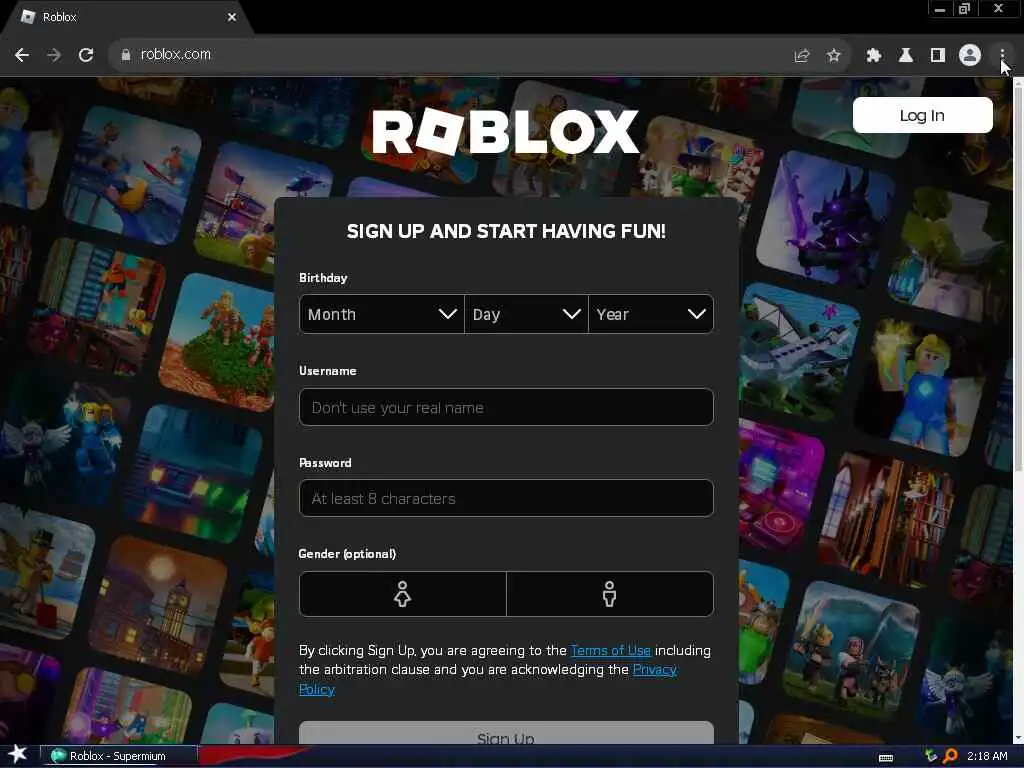Select the Roblox browser tab
The height and width of the screenshot is (768, 1024).
(x=127, y=17)
